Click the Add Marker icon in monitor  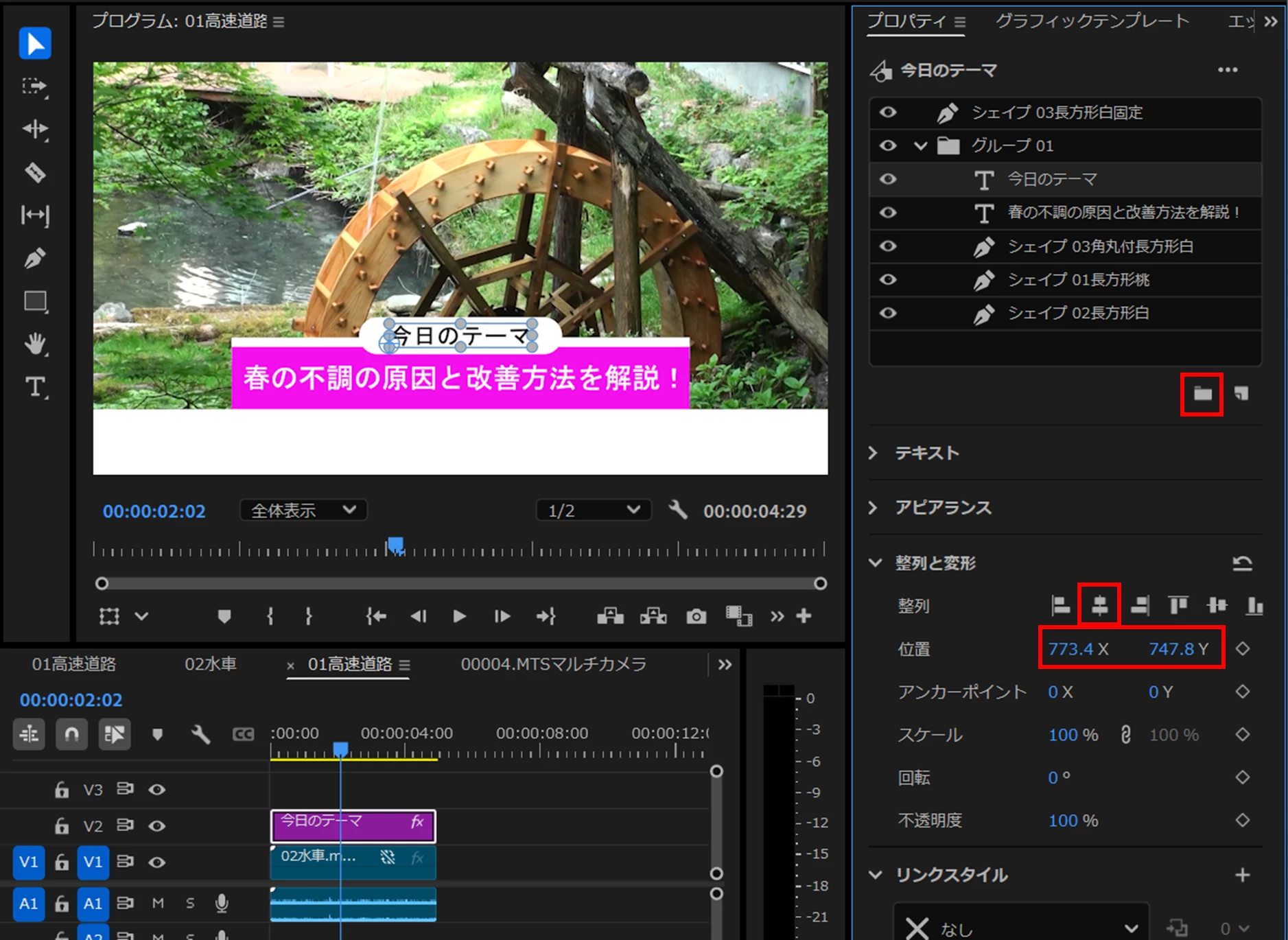tap(224, 616)
